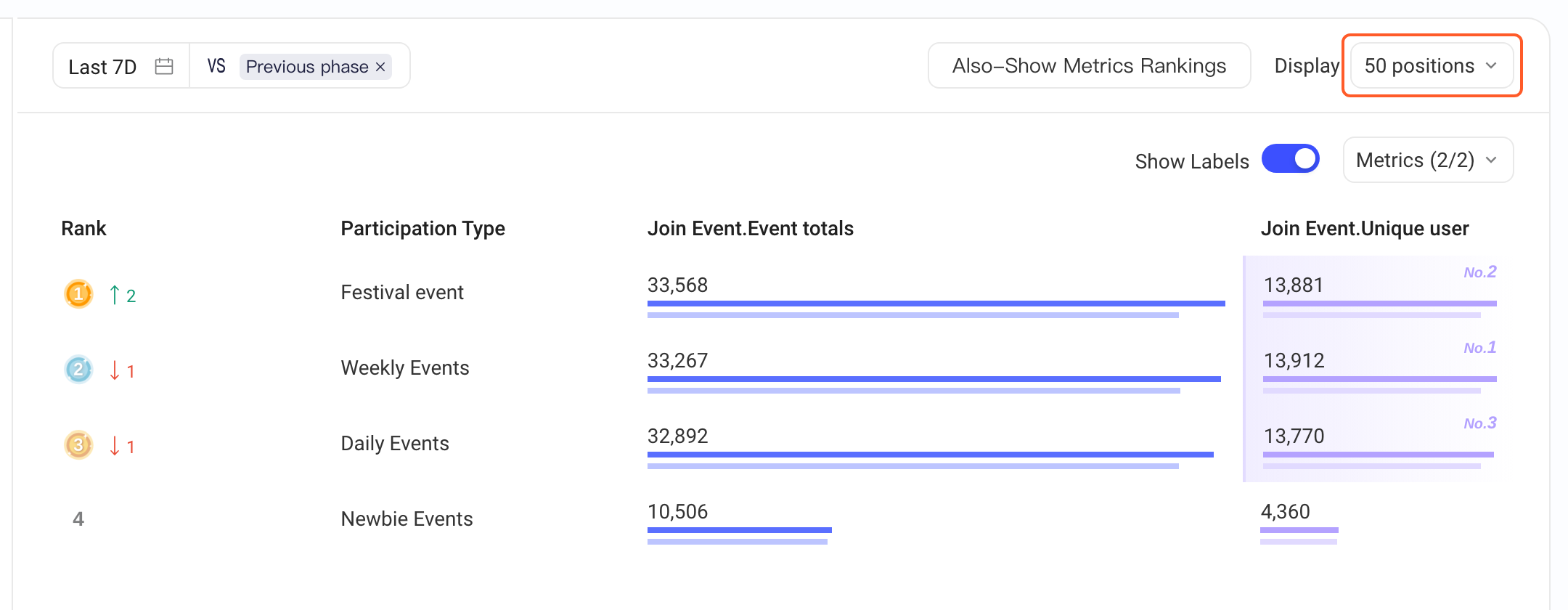Click the 4,360 unique user value
The width and height of the screenshot is (1568, 610).
[x=1286, y=511]
